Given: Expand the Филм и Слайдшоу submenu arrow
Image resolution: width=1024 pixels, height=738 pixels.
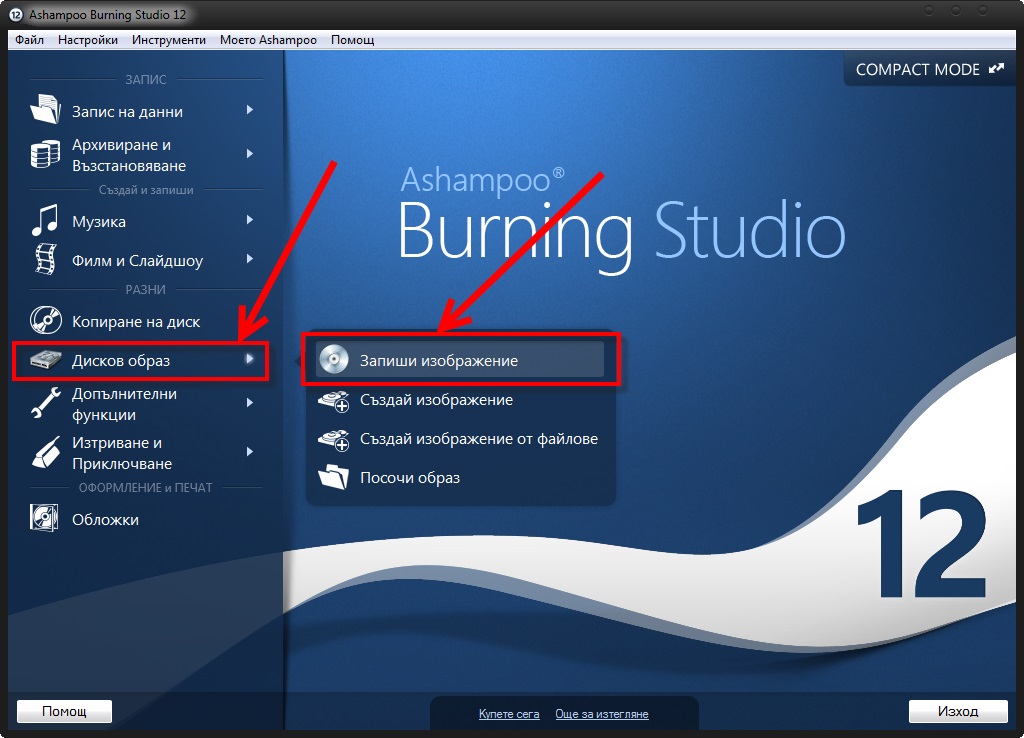Looking at the screenshot, I should click(x=250, y=259).
